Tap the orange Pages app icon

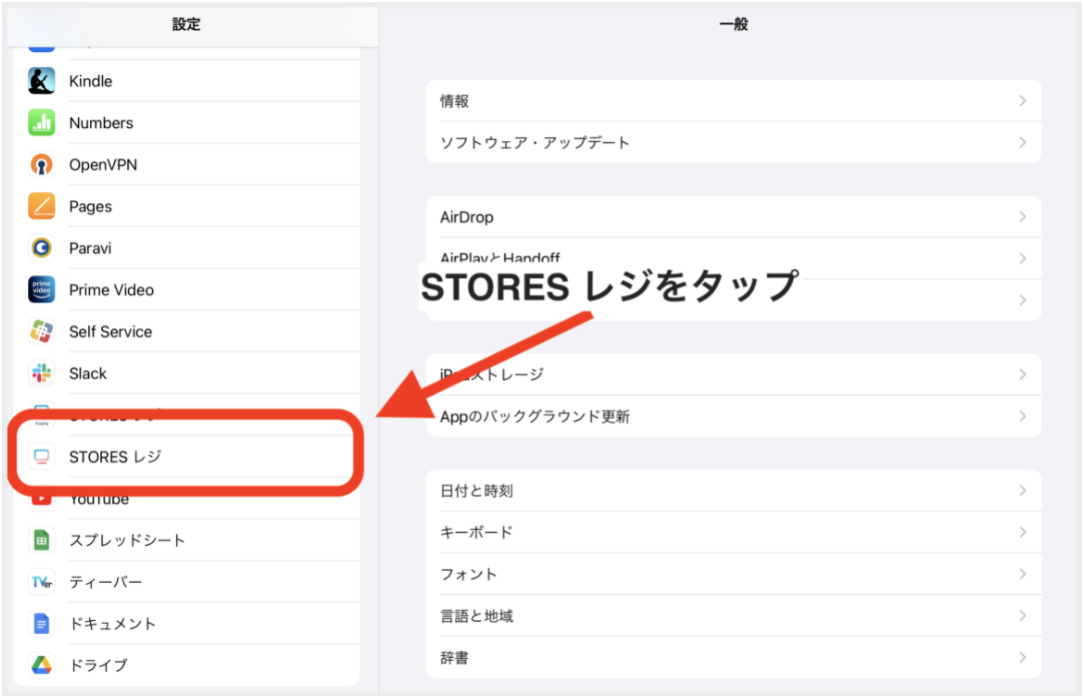pyautogui.click(x=41, y=206)
